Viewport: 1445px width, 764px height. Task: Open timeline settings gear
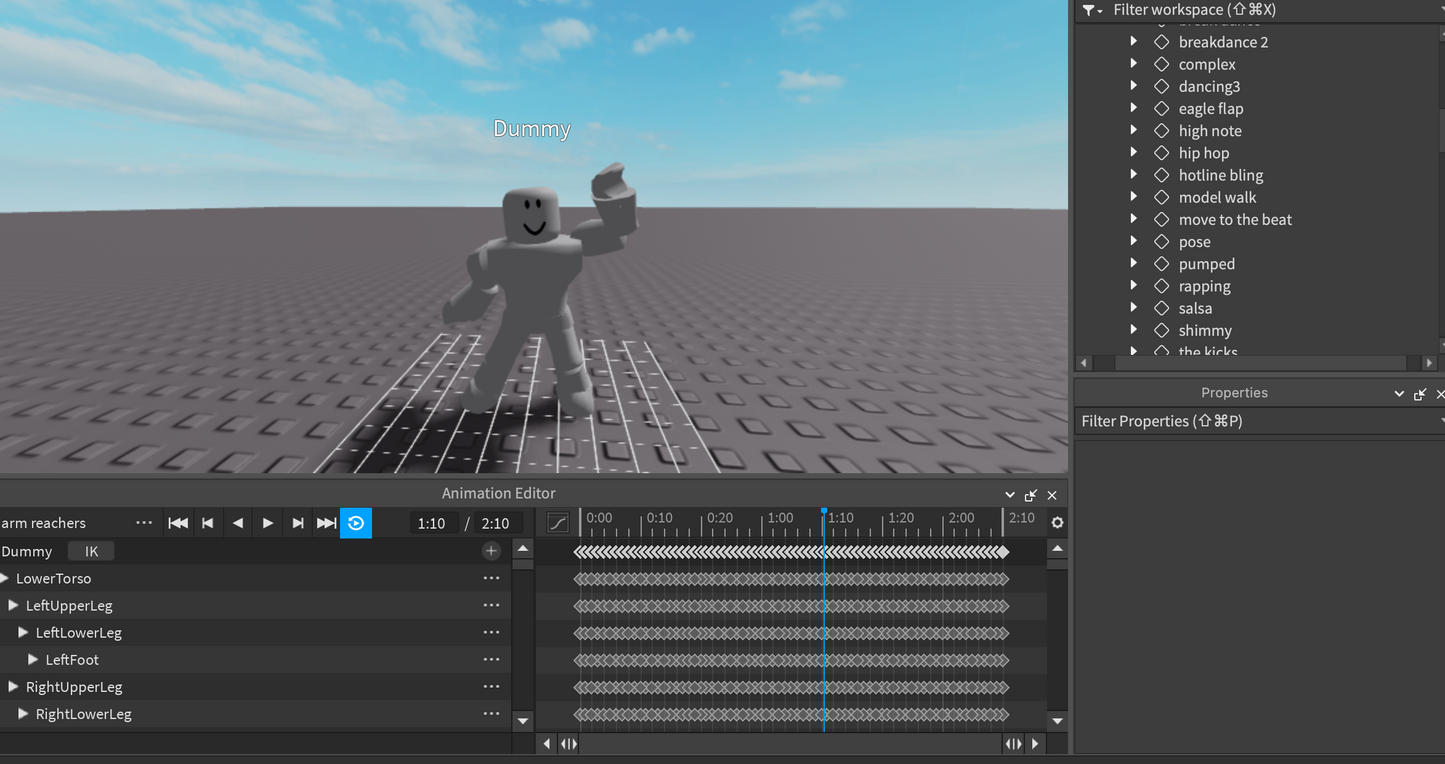click(x=1057, y=522)
